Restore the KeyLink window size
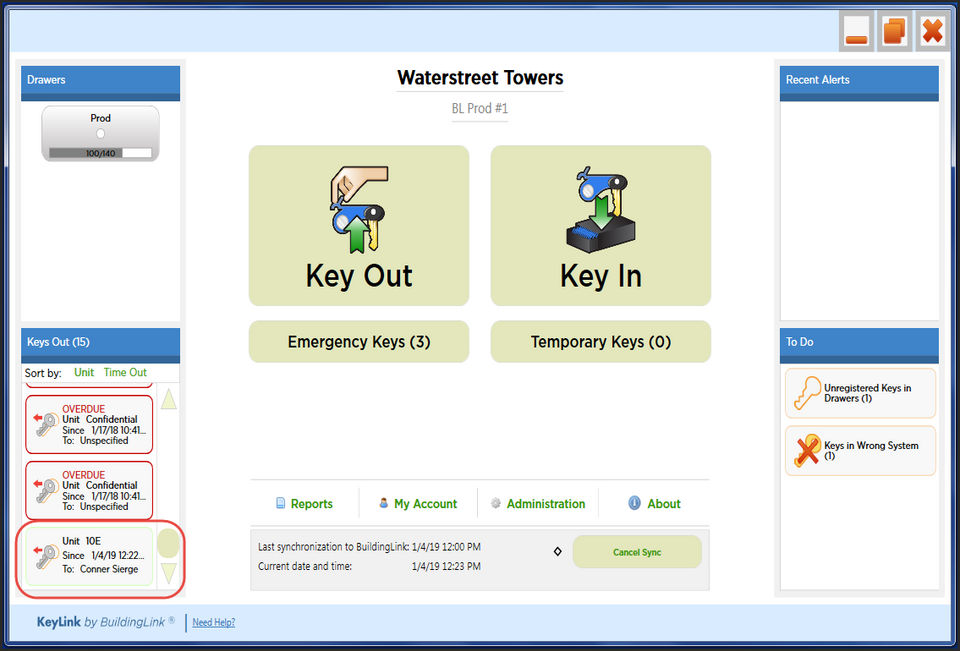 (894, 31)
